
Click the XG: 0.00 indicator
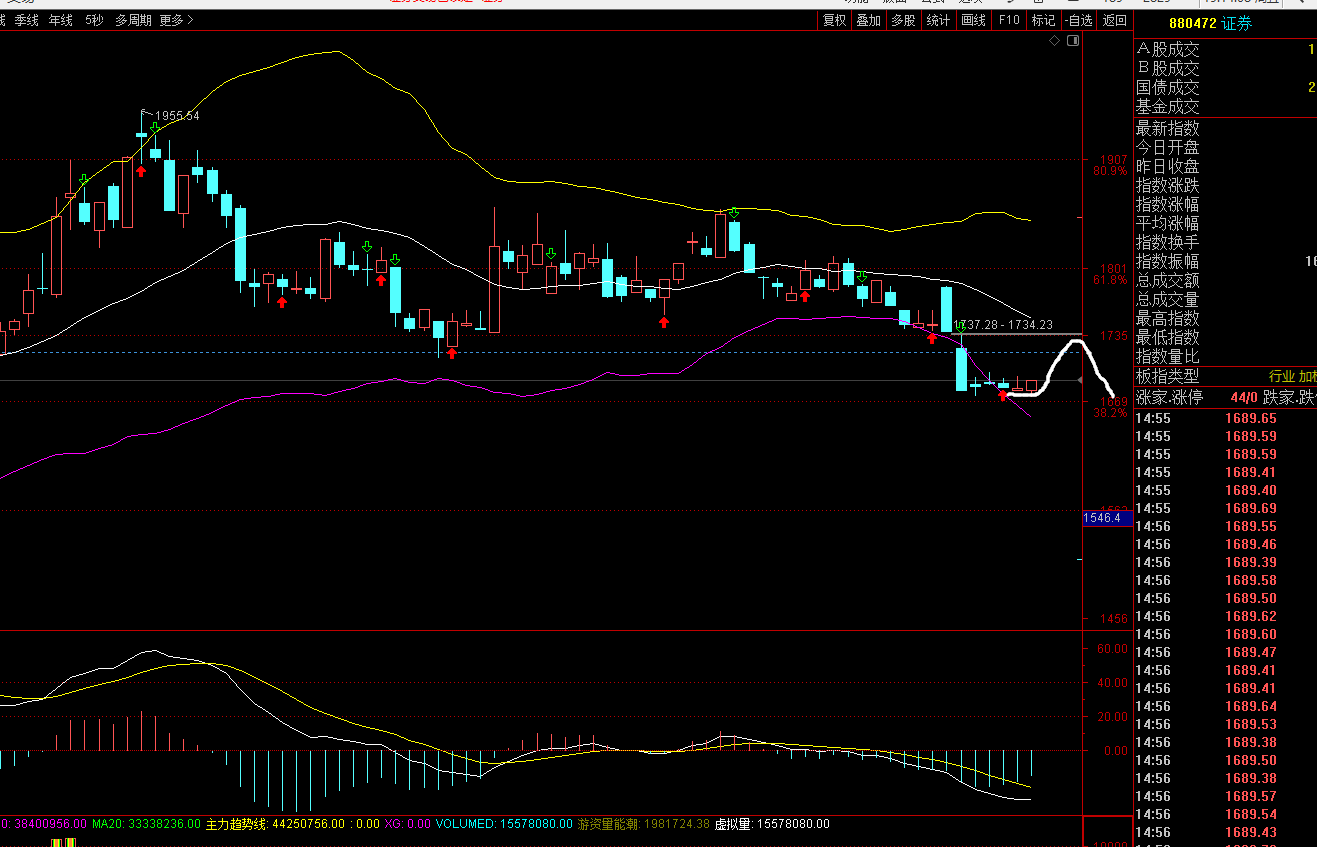406,824
